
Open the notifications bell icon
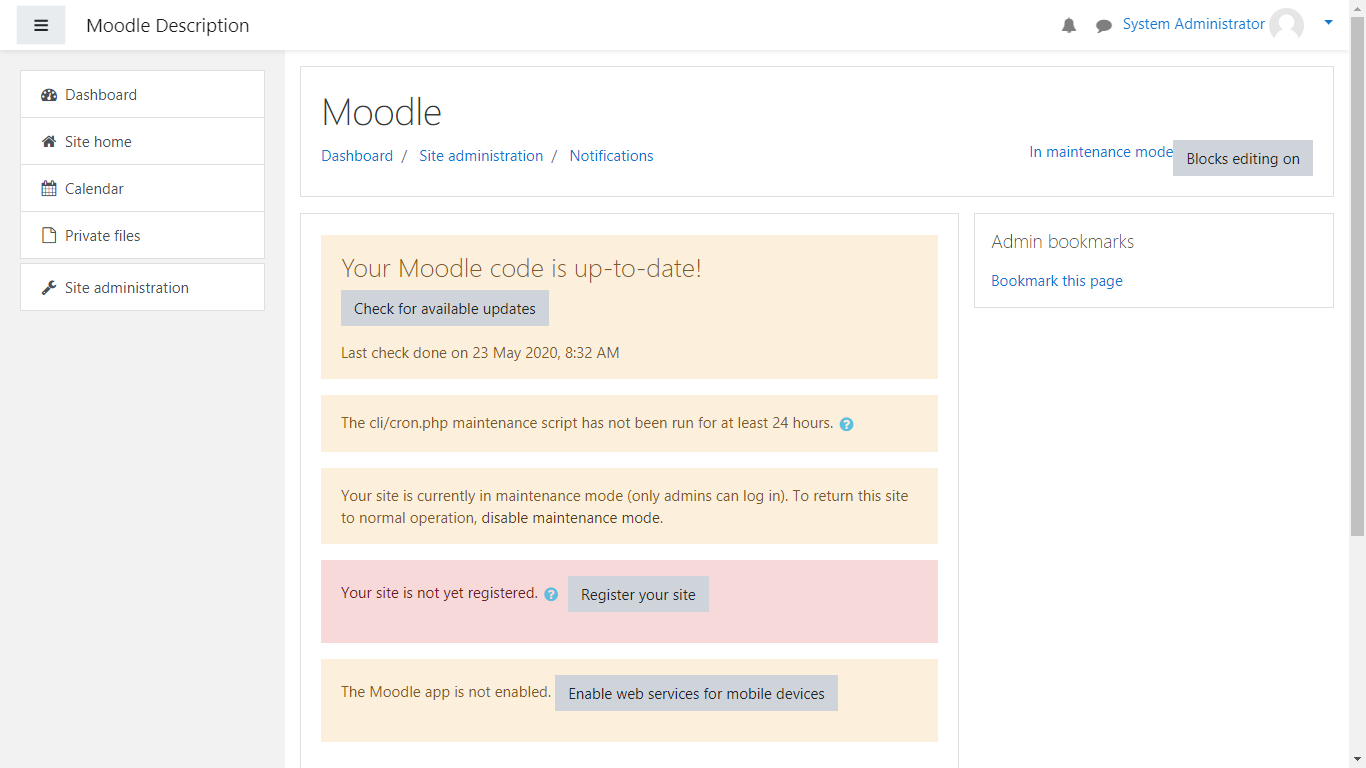tap(1069, 26)
